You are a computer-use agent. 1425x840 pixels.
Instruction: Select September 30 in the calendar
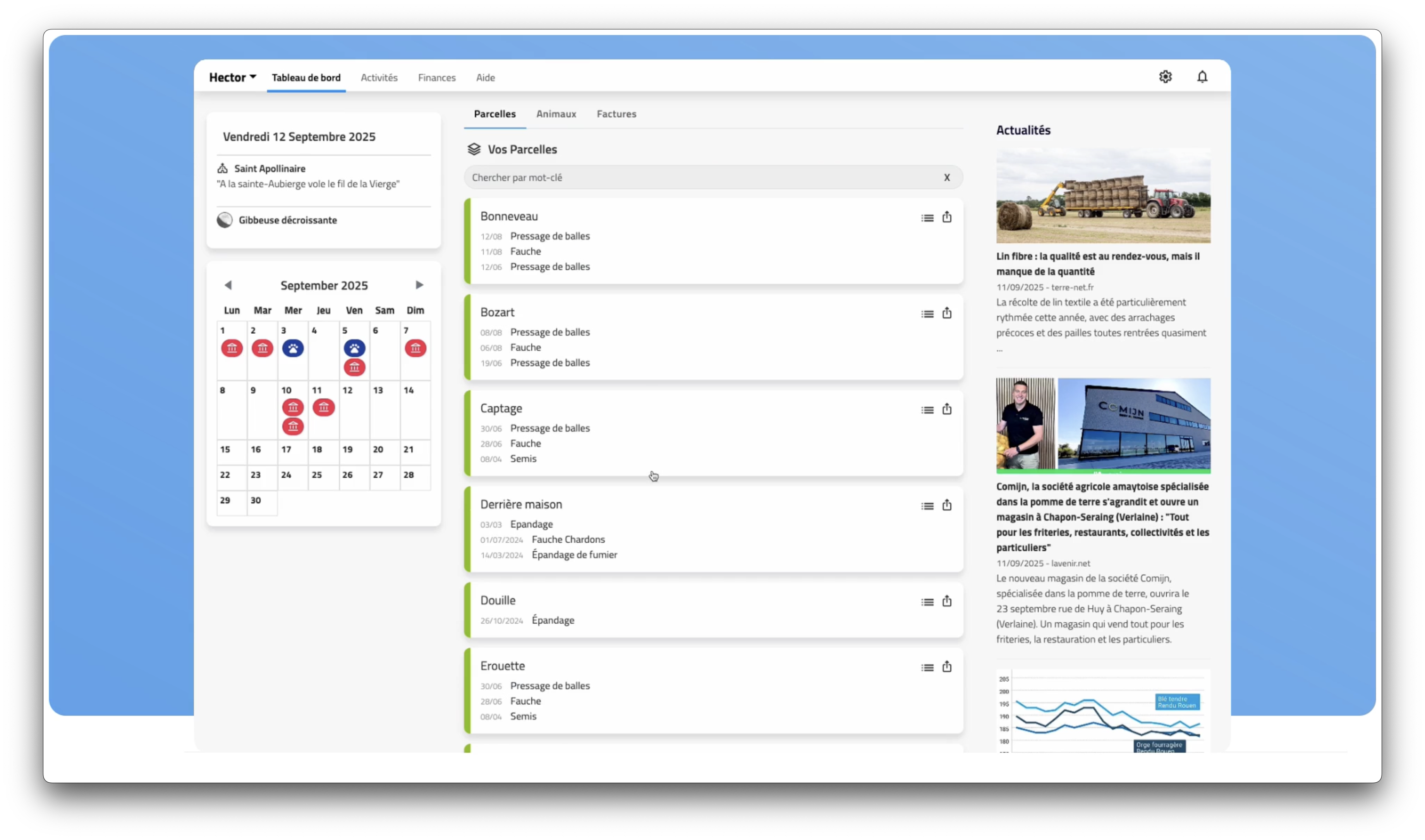262,504
